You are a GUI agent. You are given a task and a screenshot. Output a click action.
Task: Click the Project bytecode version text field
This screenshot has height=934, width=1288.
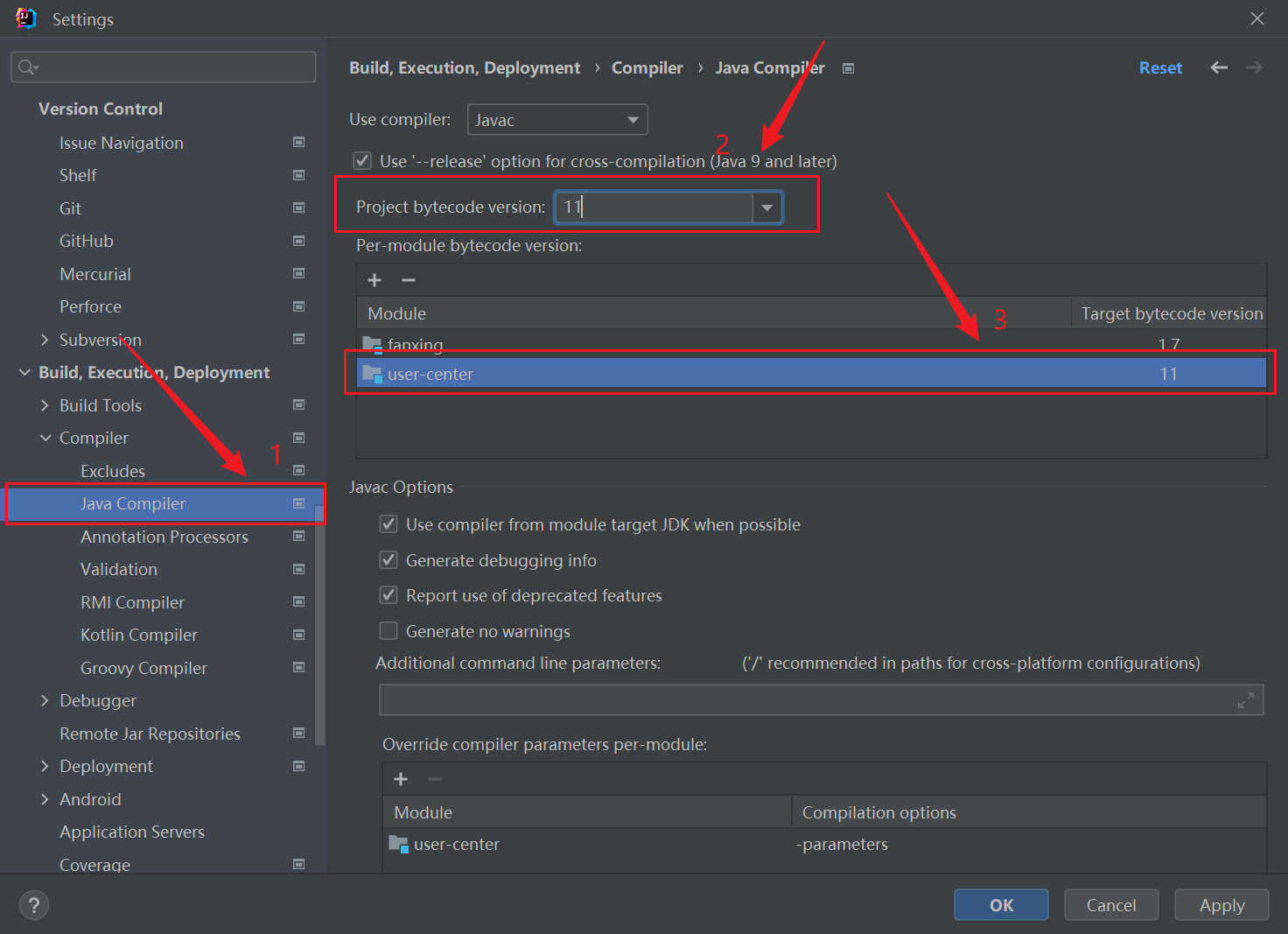(654, 207)
